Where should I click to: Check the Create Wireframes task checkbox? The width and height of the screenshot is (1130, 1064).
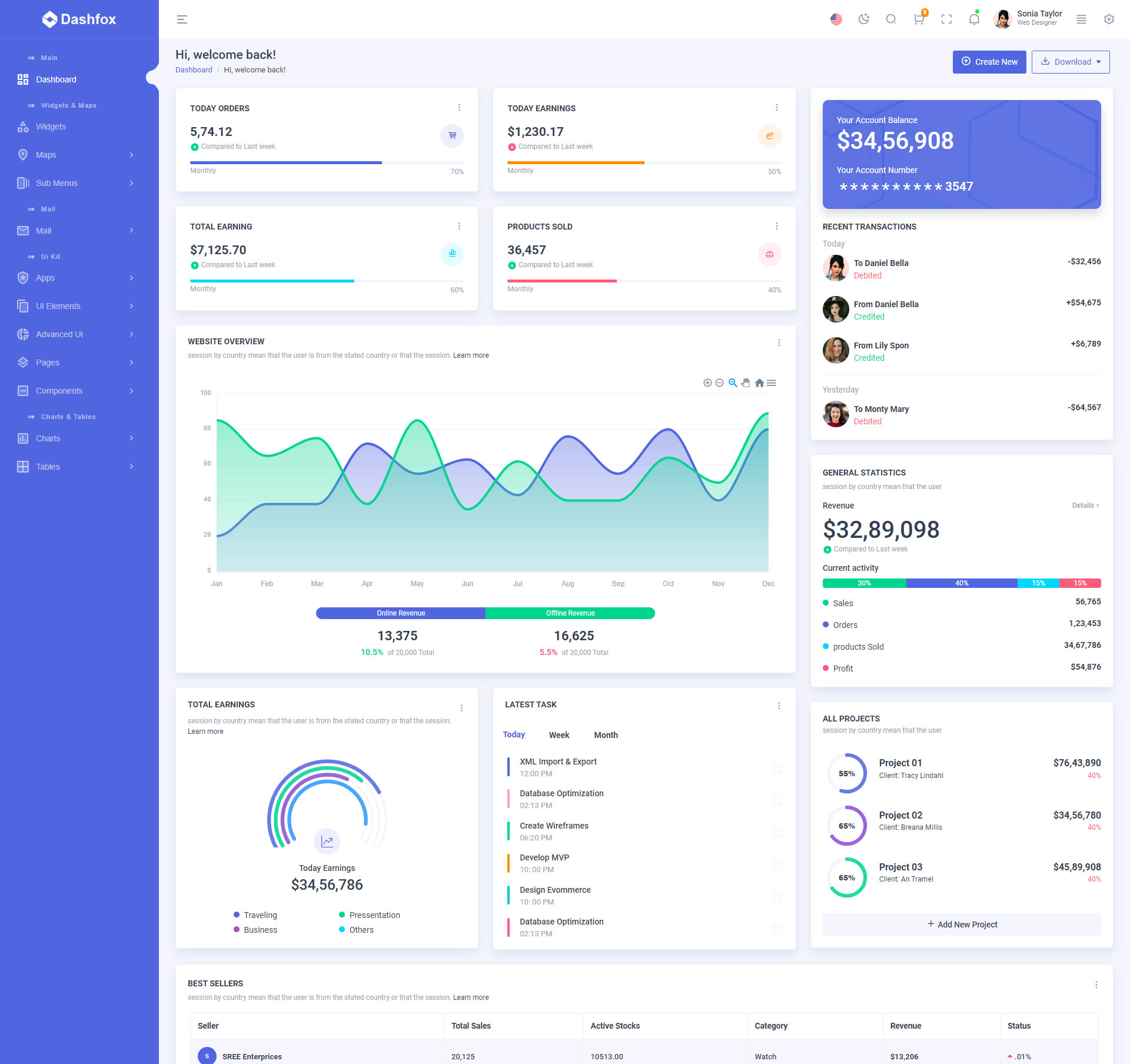[776, 832]
